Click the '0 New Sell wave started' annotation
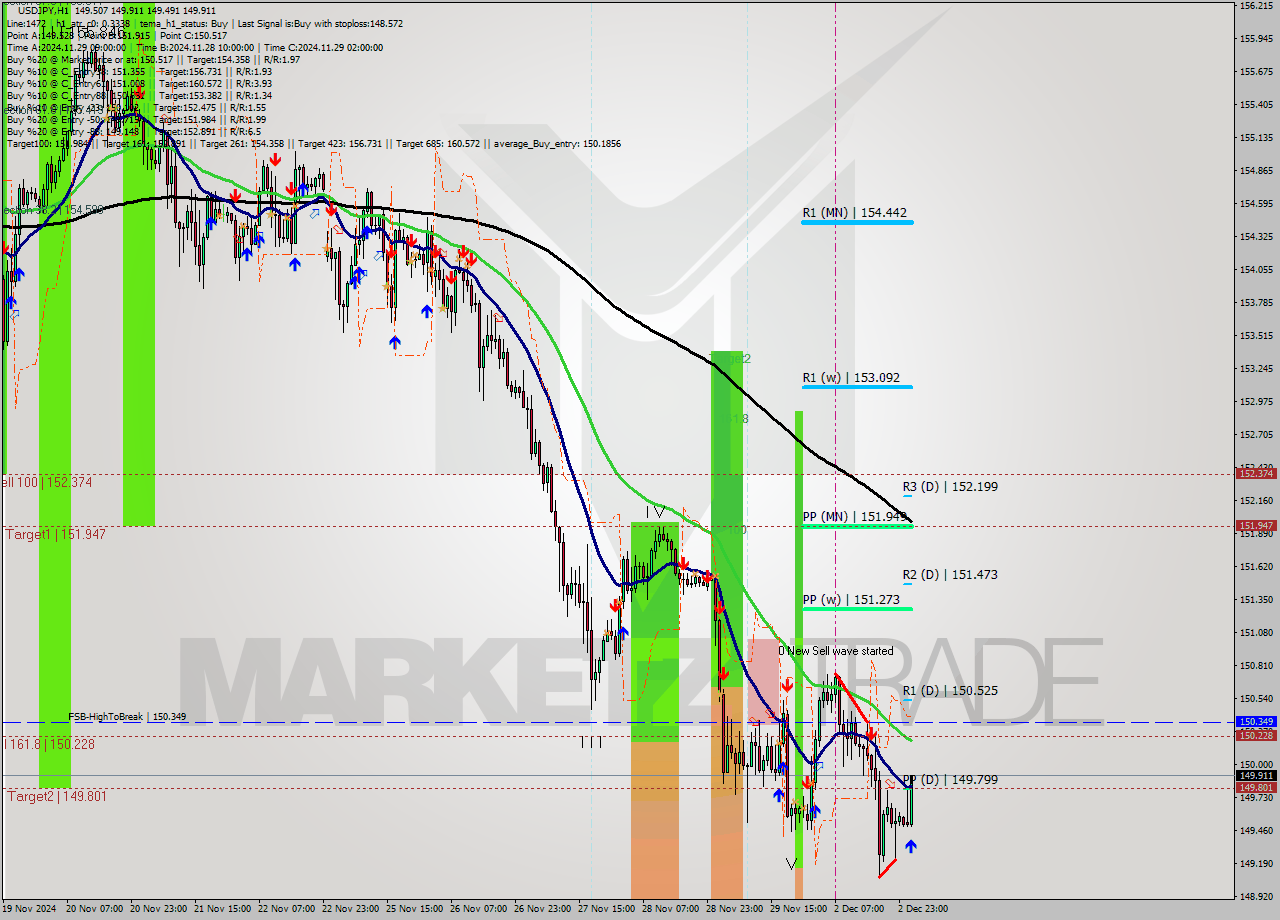1280x920 pixels. pyautogui.click(x=836, y=651)
